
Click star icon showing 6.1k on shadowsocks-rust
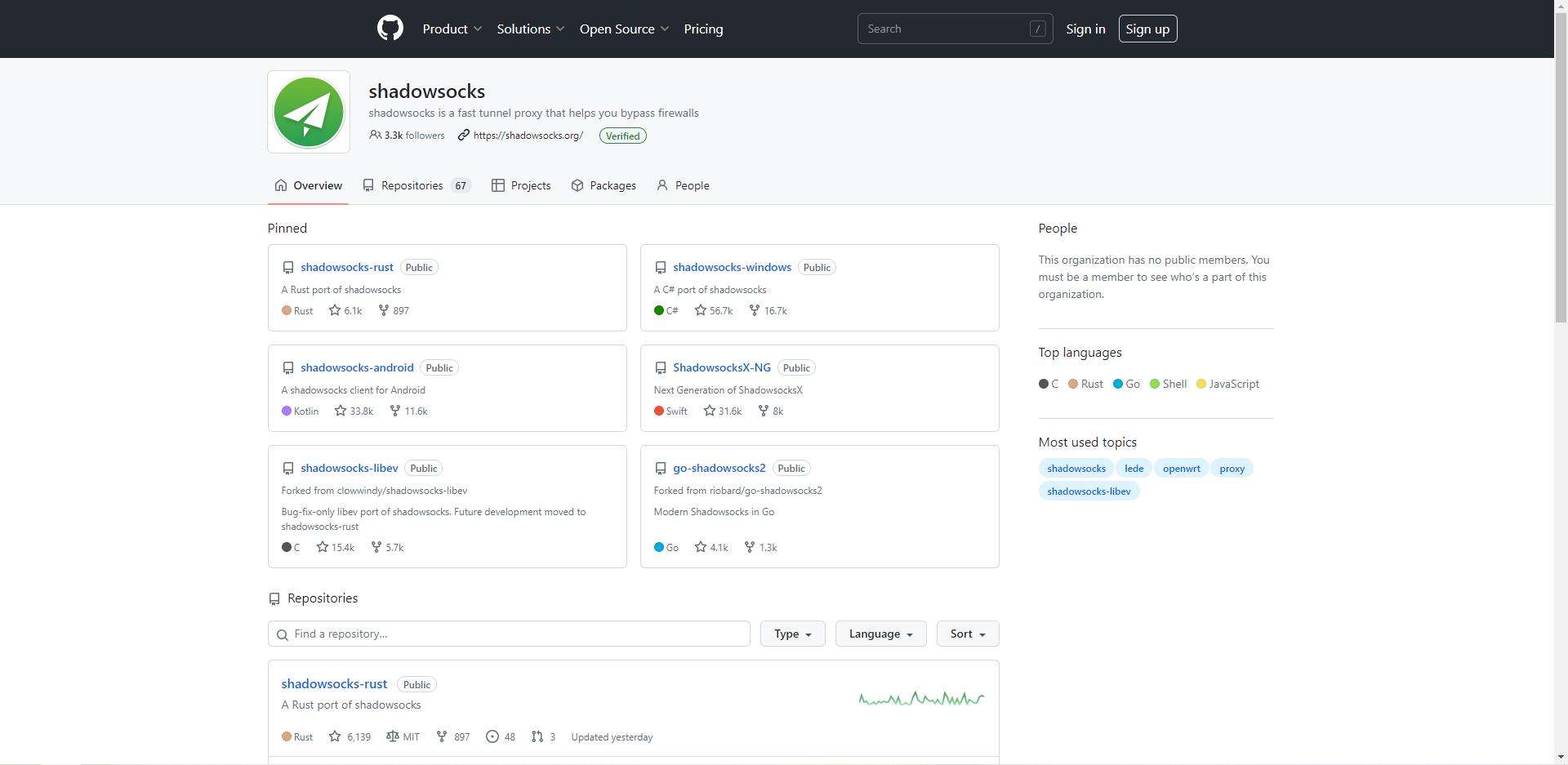point(335,310)
